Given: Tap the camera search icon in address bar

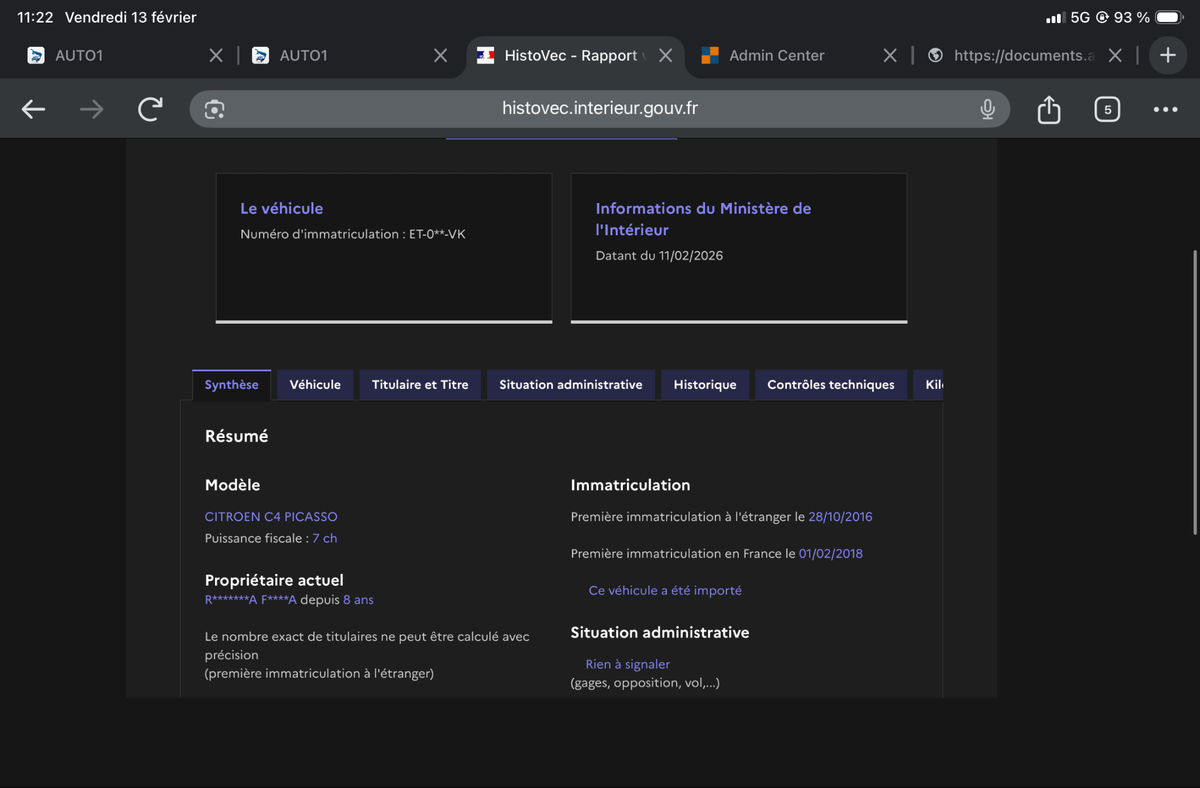Looking at the screenshot, I should [214, 110].
